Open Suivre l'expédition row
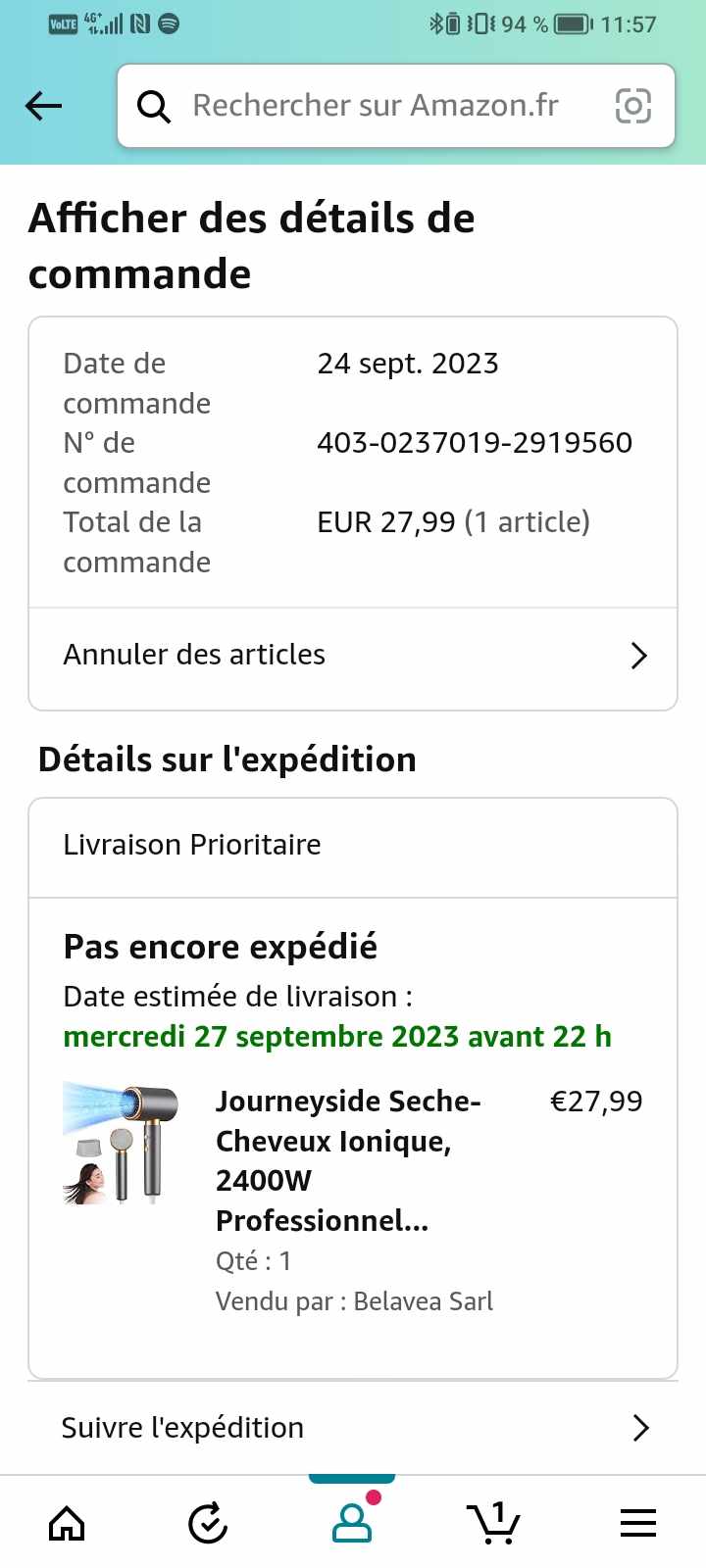Image resolution: width=706 pixels, height=1568 pixels. [294, 1428]
